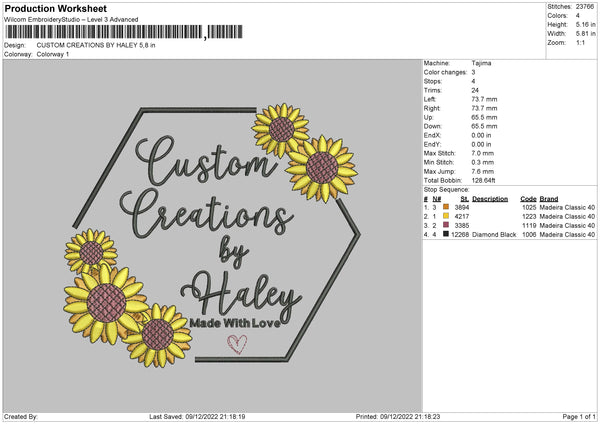The width and height of the screenshot is (600, 424).
Task: Click the yellow thread color swatch
Action: [x=446, y=216]
